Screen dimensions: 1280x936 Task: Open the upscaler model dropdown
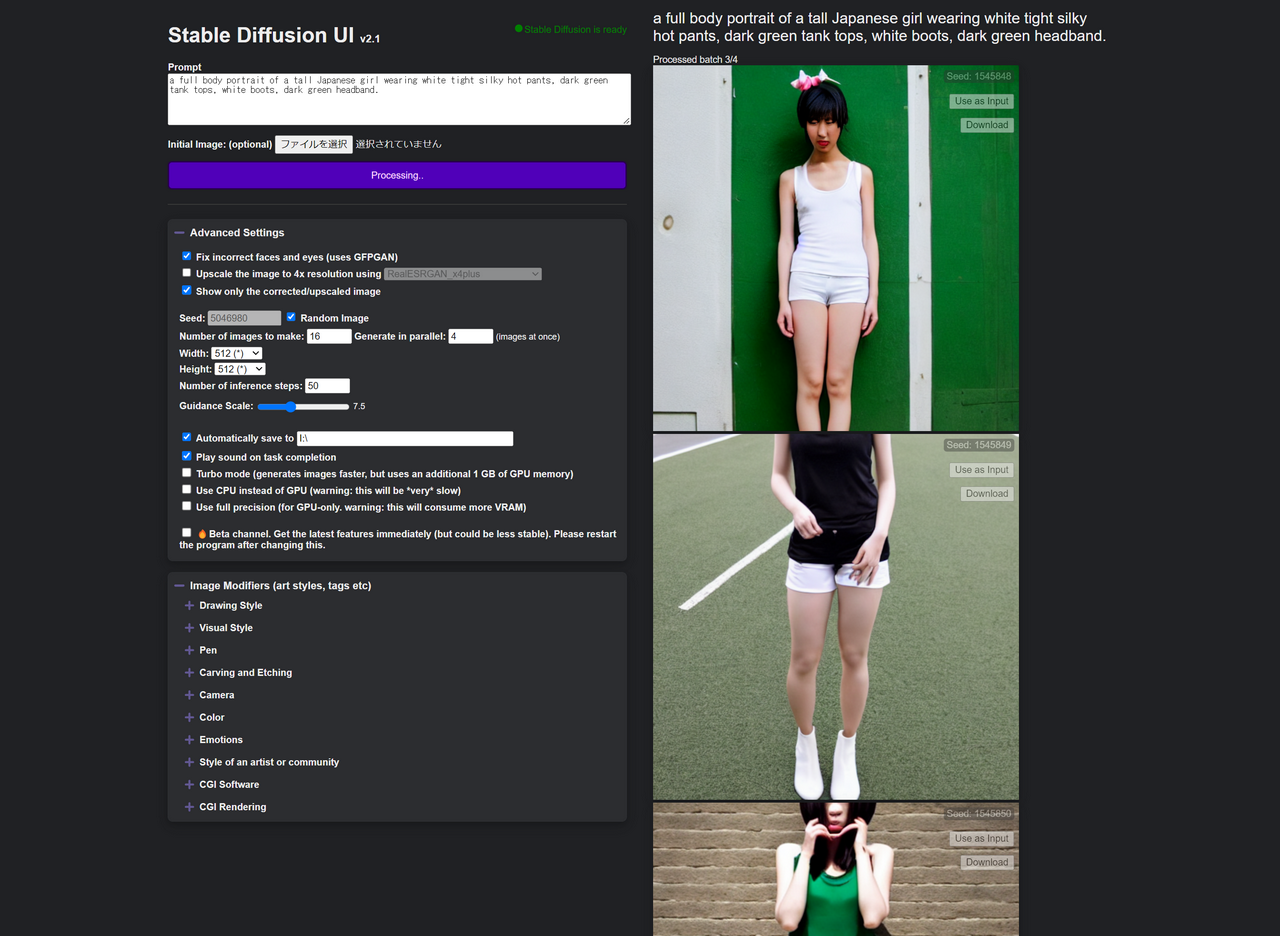pyautogui.click(x=462, y=273)
